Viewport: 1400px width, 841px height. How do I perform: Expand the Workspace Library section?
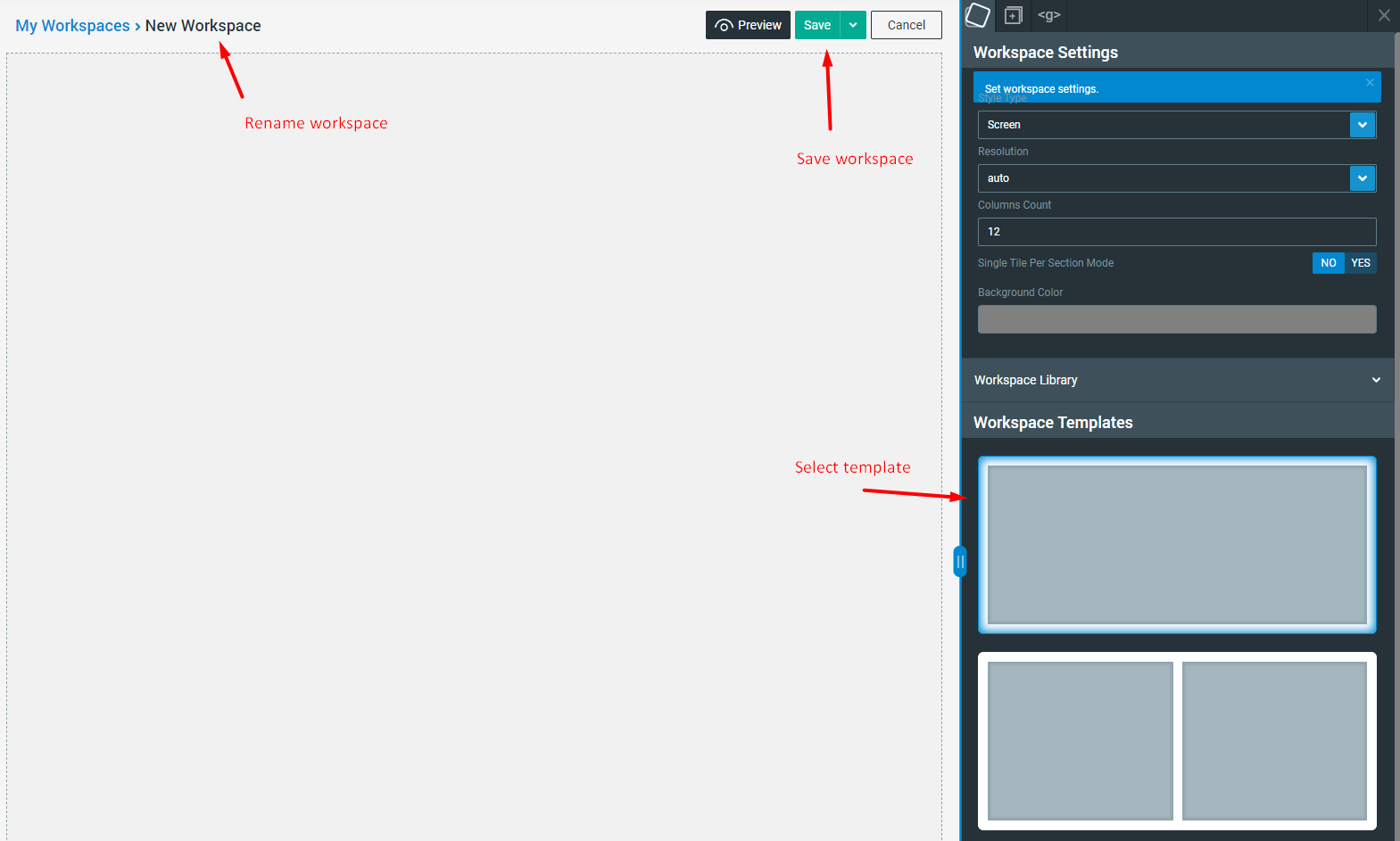click(1177, 380)
